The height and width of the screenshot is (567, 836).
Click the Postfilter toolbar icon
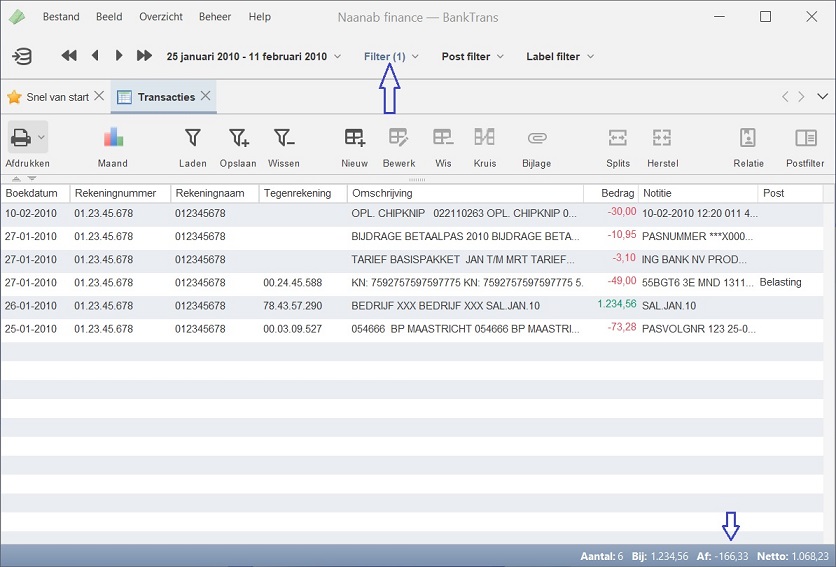coord(805,138)
